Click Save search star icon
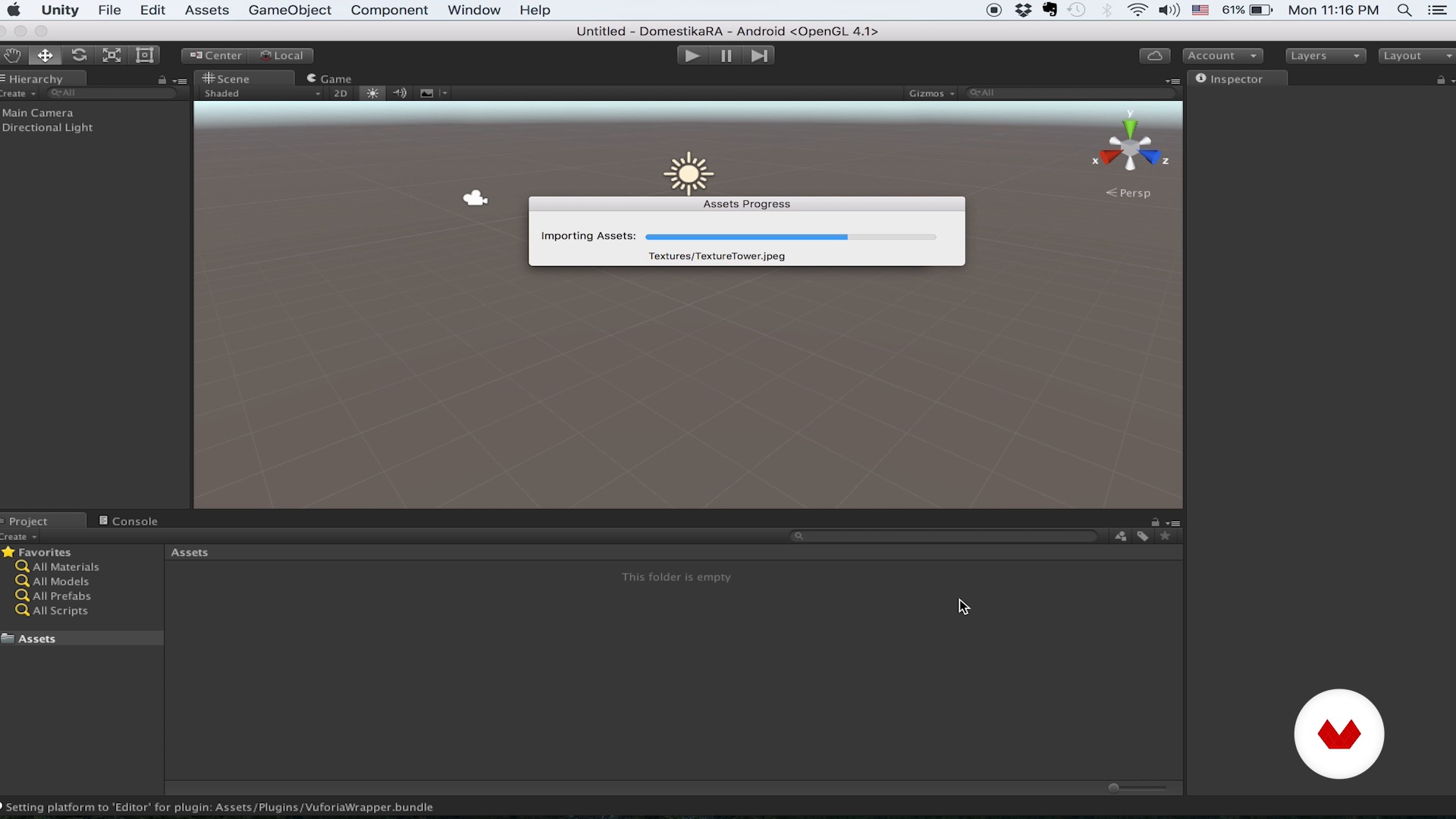Screen dimensions: 1456x819 1165,536
